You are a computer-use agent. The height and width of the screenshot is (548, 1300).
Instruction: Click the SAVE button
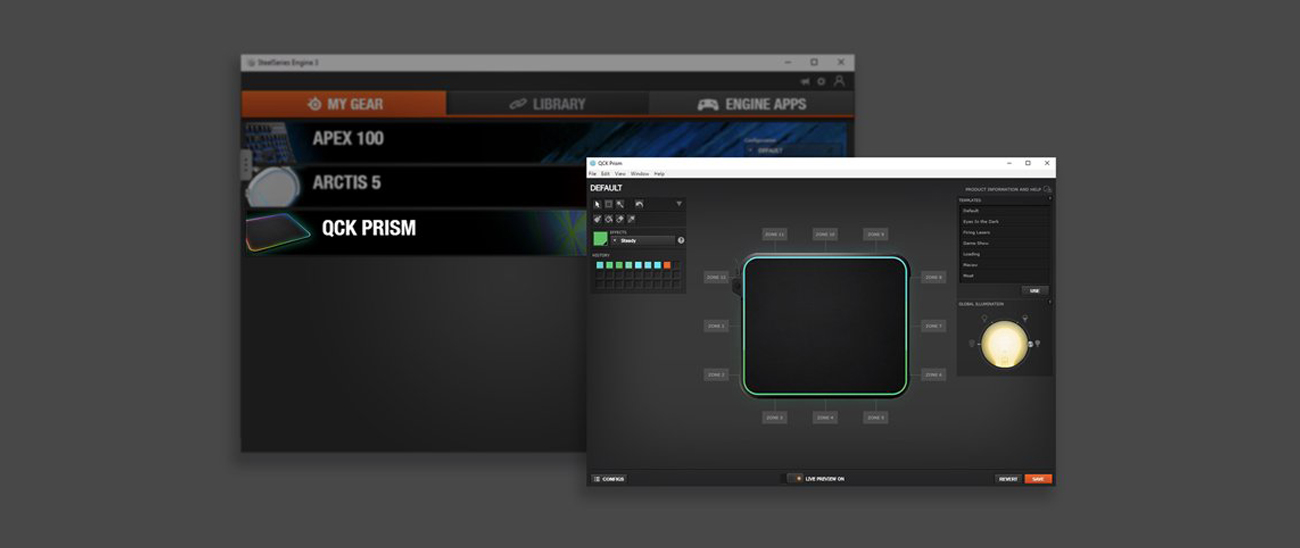pyautogui.click(x=1038, y=479)
